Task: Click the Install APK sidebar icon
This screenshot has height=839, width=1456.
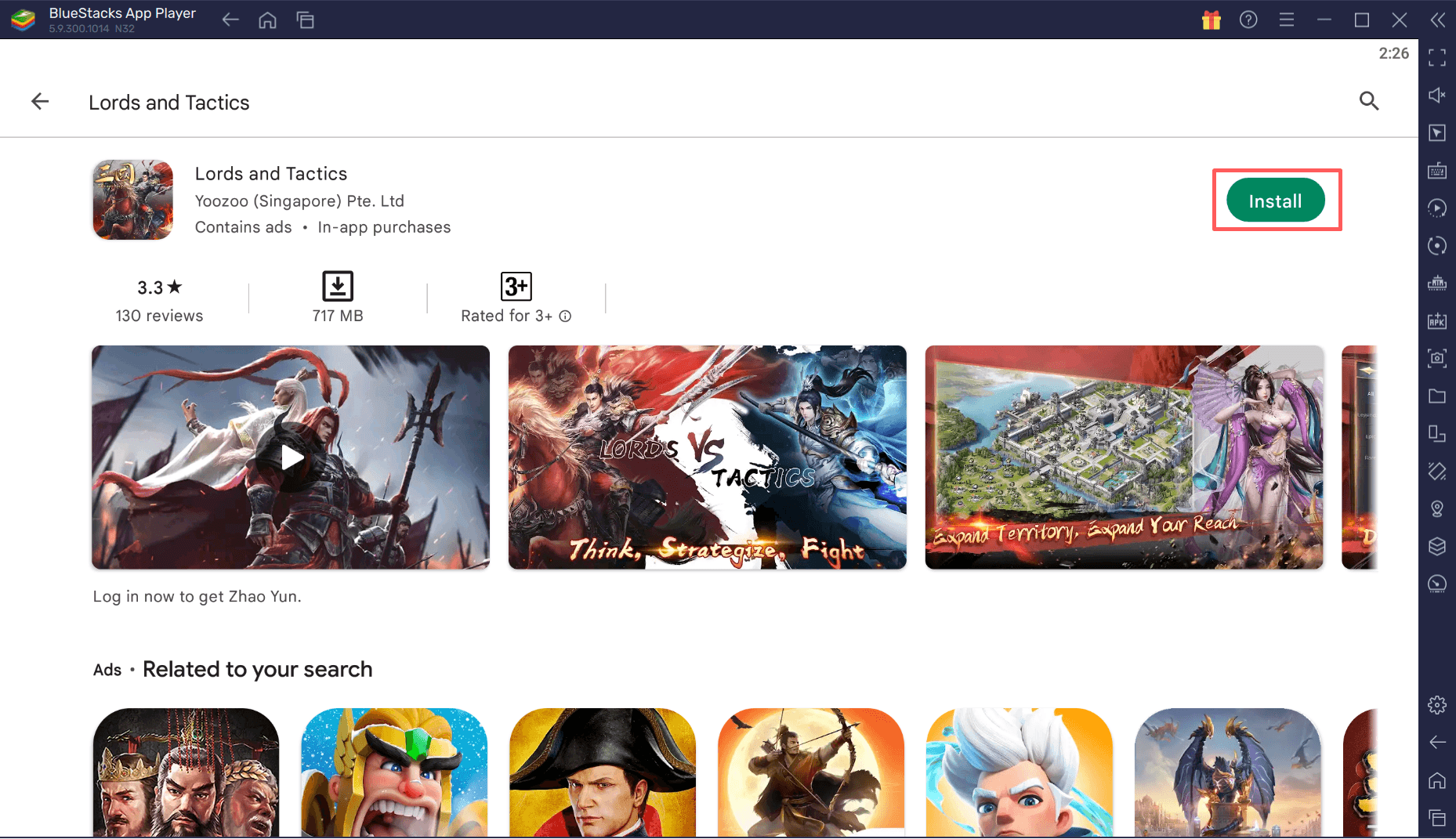Action: pos(1437,320)
